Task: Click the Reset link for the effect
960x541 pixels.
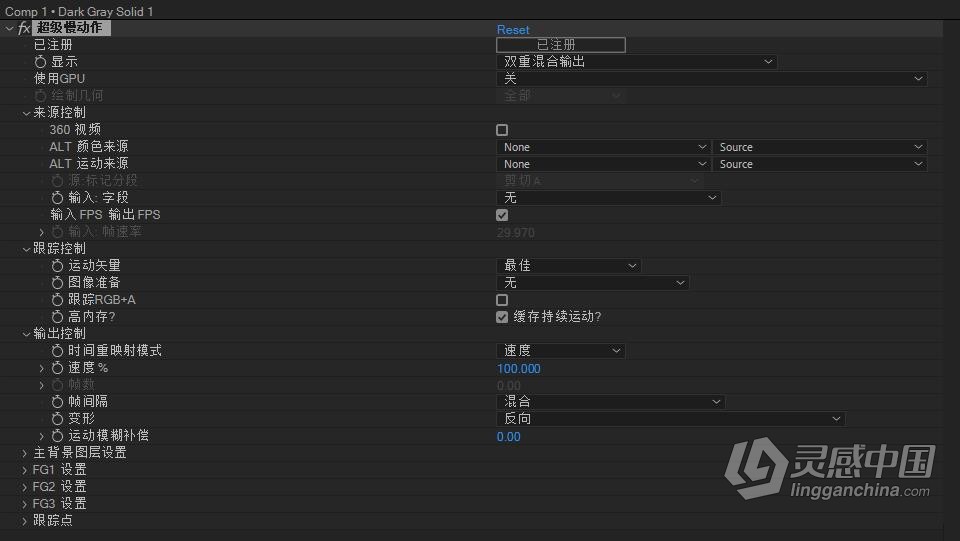Action: 513,29
